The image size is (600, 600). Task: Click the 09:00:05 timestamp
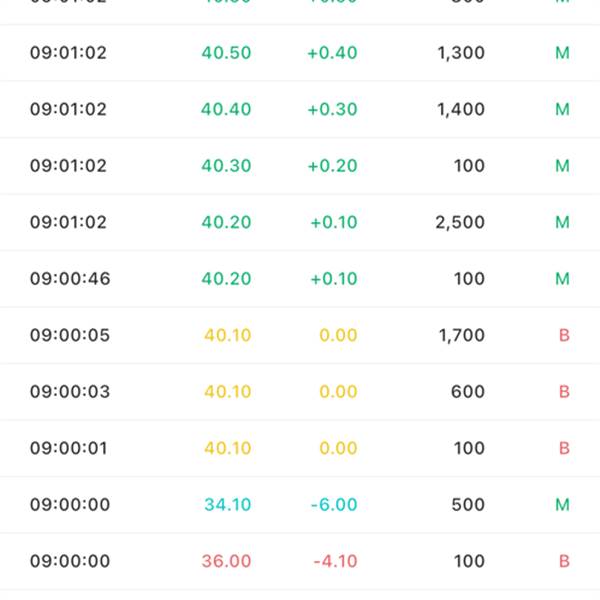70,335
